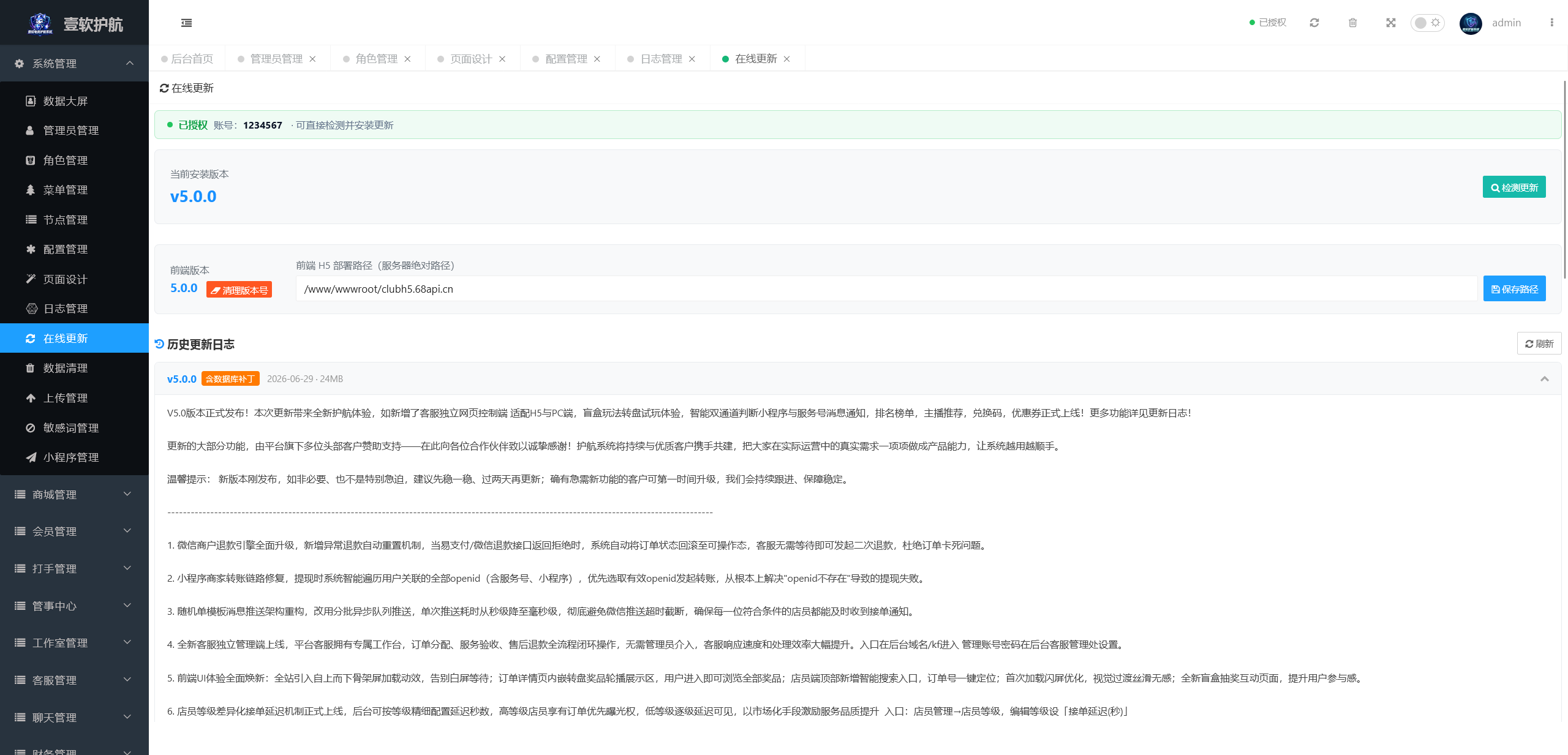Click the account number 1234567
The width and height of the screenshot is (1568, 755).
click(x=263, y=125)
